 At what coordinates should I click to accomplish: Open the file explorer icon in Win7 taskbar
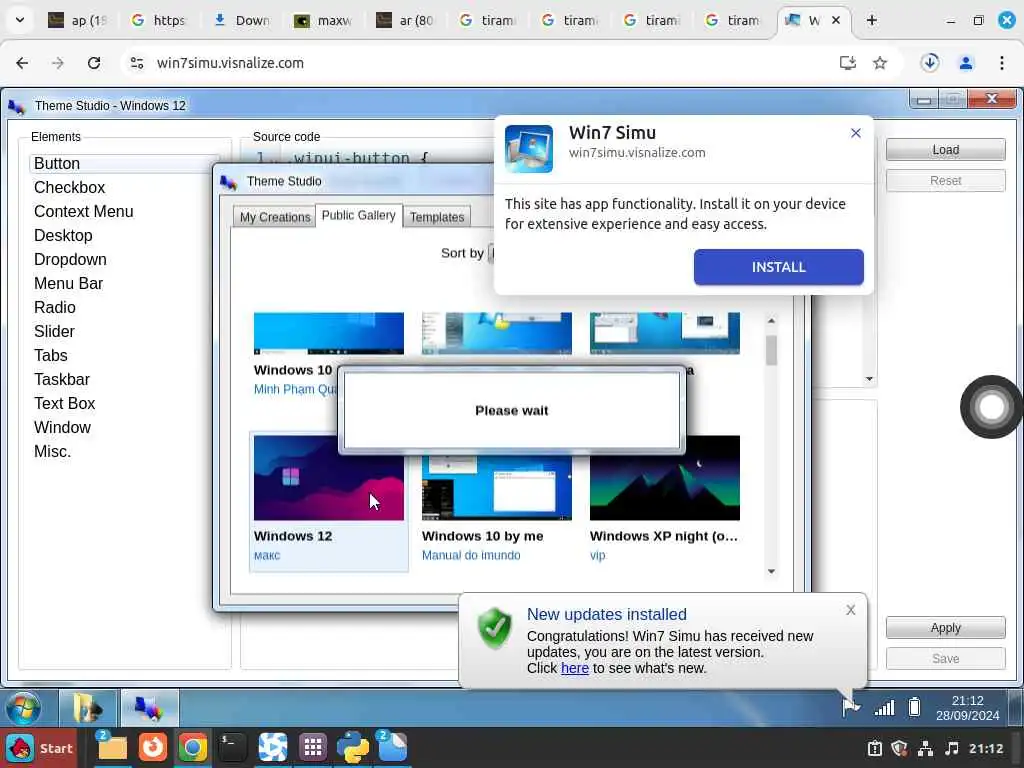[x=88, y=708]
